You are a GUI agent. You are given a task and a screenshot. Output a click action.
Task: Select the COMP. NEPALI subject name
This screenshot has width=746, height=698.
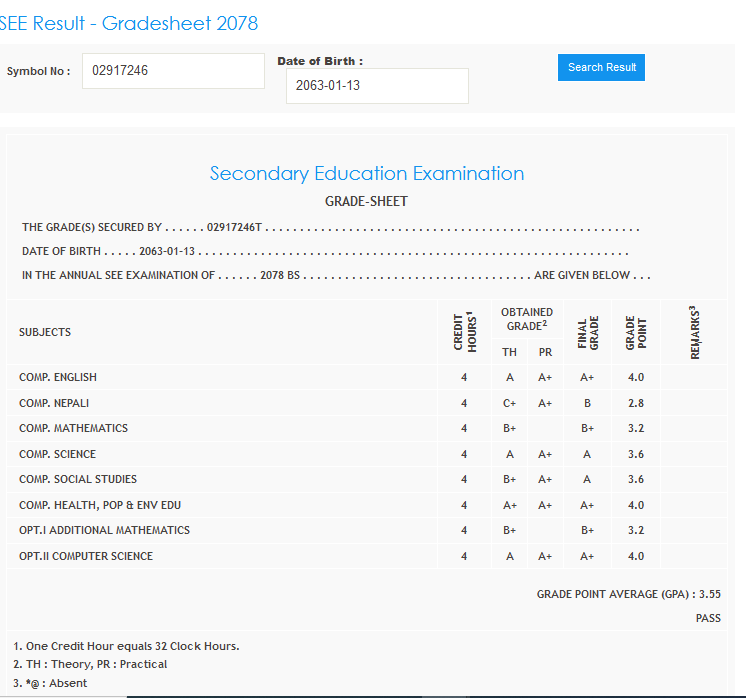coord(55,403)
